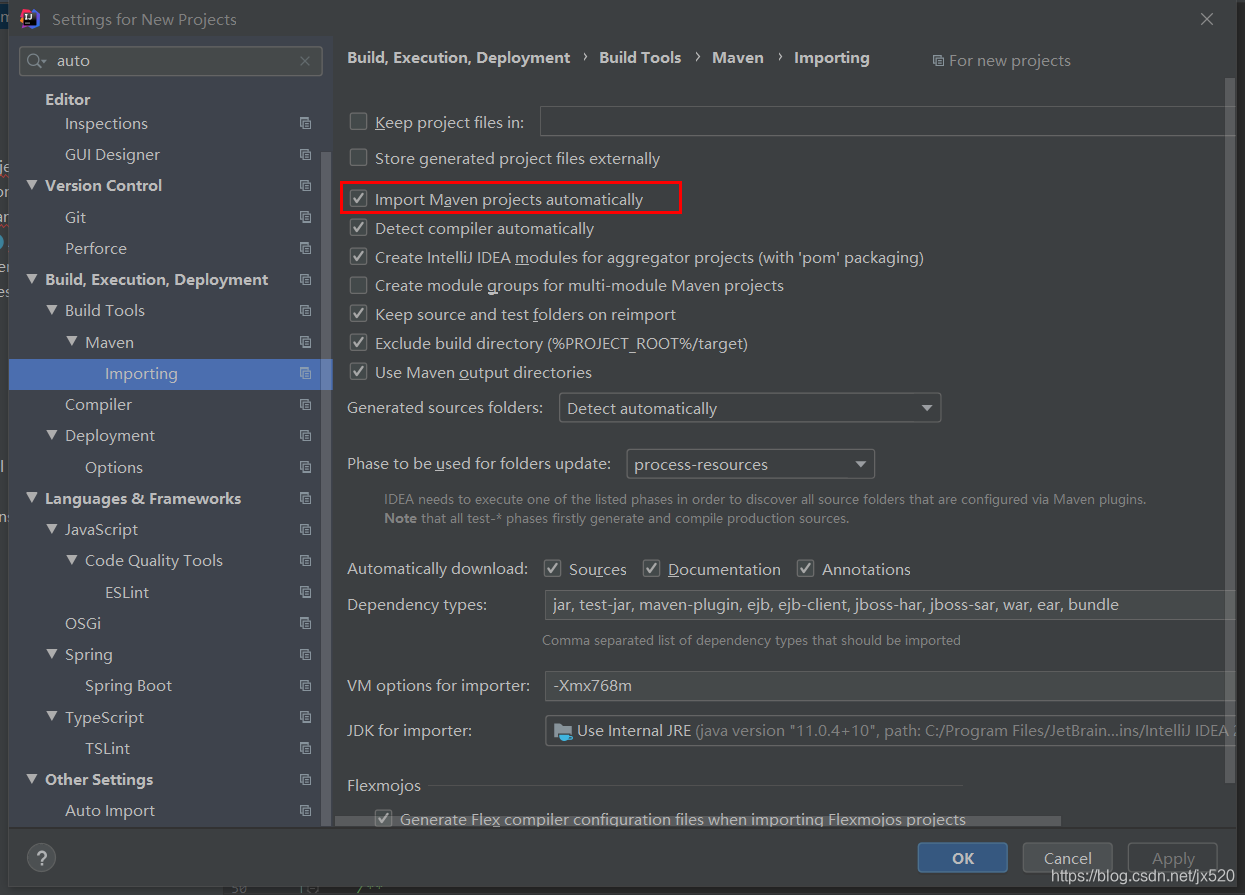Viewport: 1245px width, 895px height.
Task: Uncheck automatic download of Documentation
Action: [652, 569]
